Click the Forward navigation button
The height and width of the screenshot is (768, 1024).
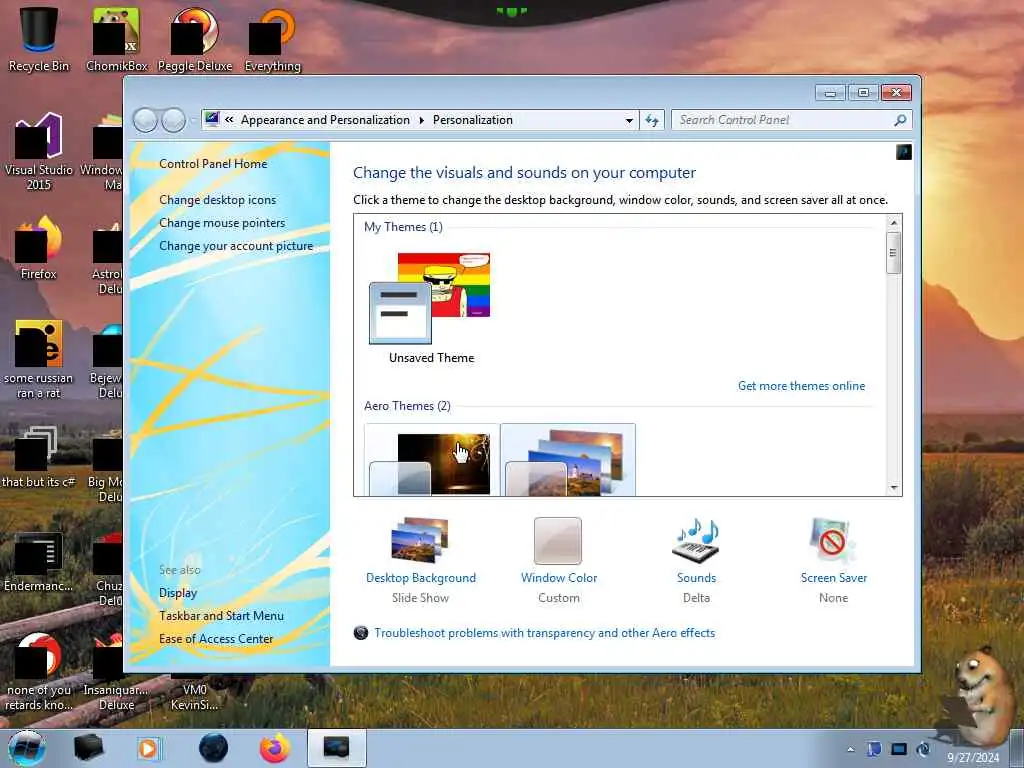click(173, 120)
